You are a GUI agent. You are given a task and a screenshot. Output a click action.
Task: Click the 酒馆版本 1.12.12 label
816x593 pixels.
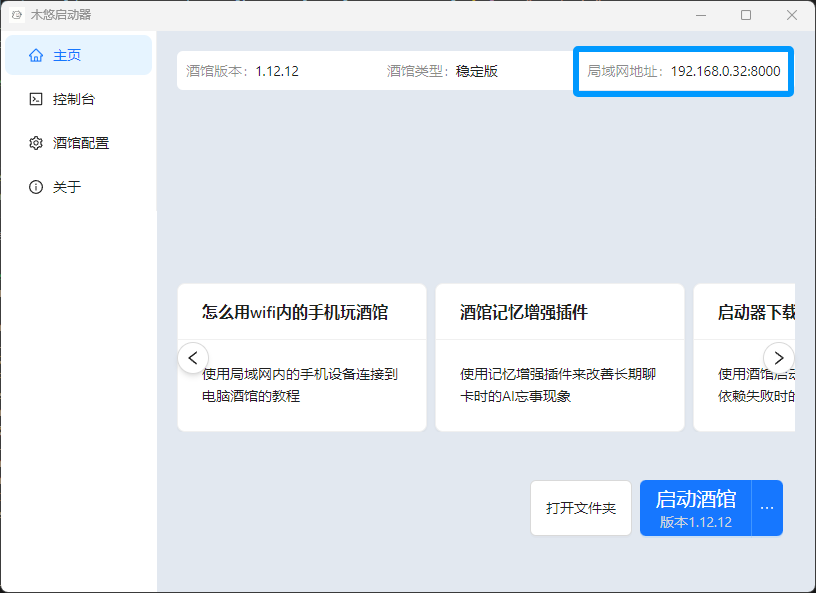click(x=242, y=71)
